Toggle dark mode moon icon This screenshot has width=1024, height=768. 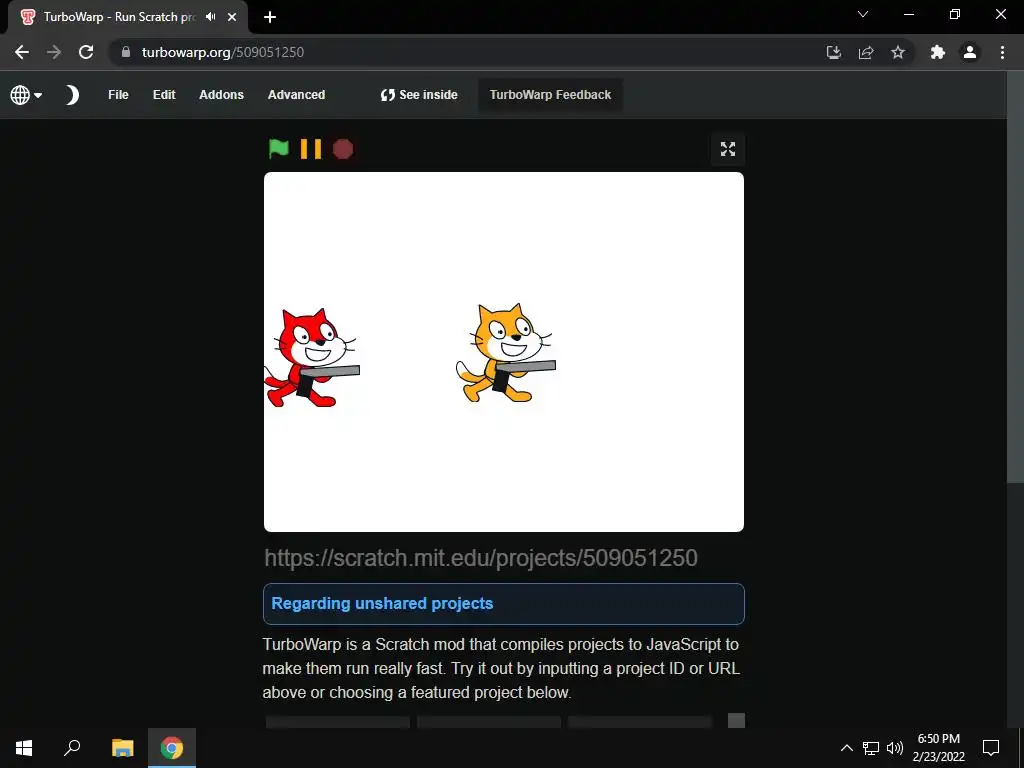pos(72,95)
